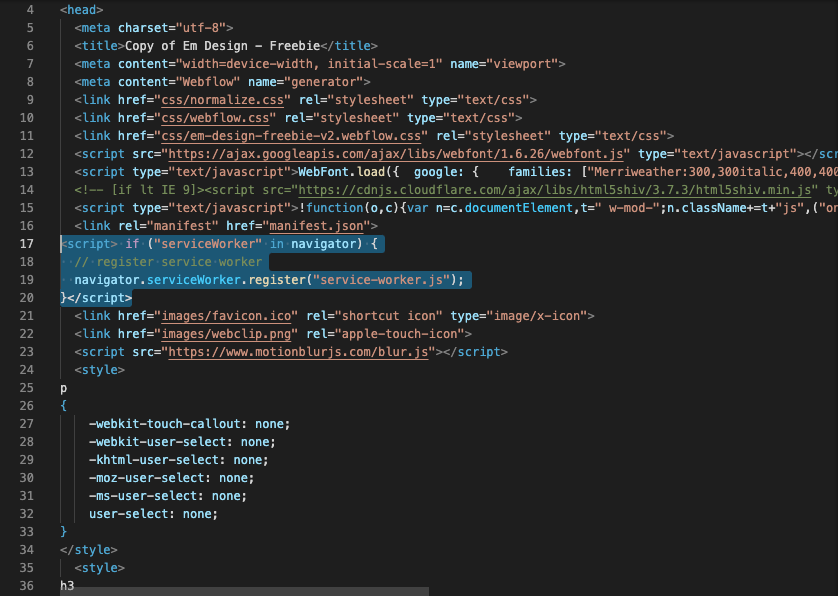
Task: Click the "manifest" rel value on line 16
Action: 183,226
